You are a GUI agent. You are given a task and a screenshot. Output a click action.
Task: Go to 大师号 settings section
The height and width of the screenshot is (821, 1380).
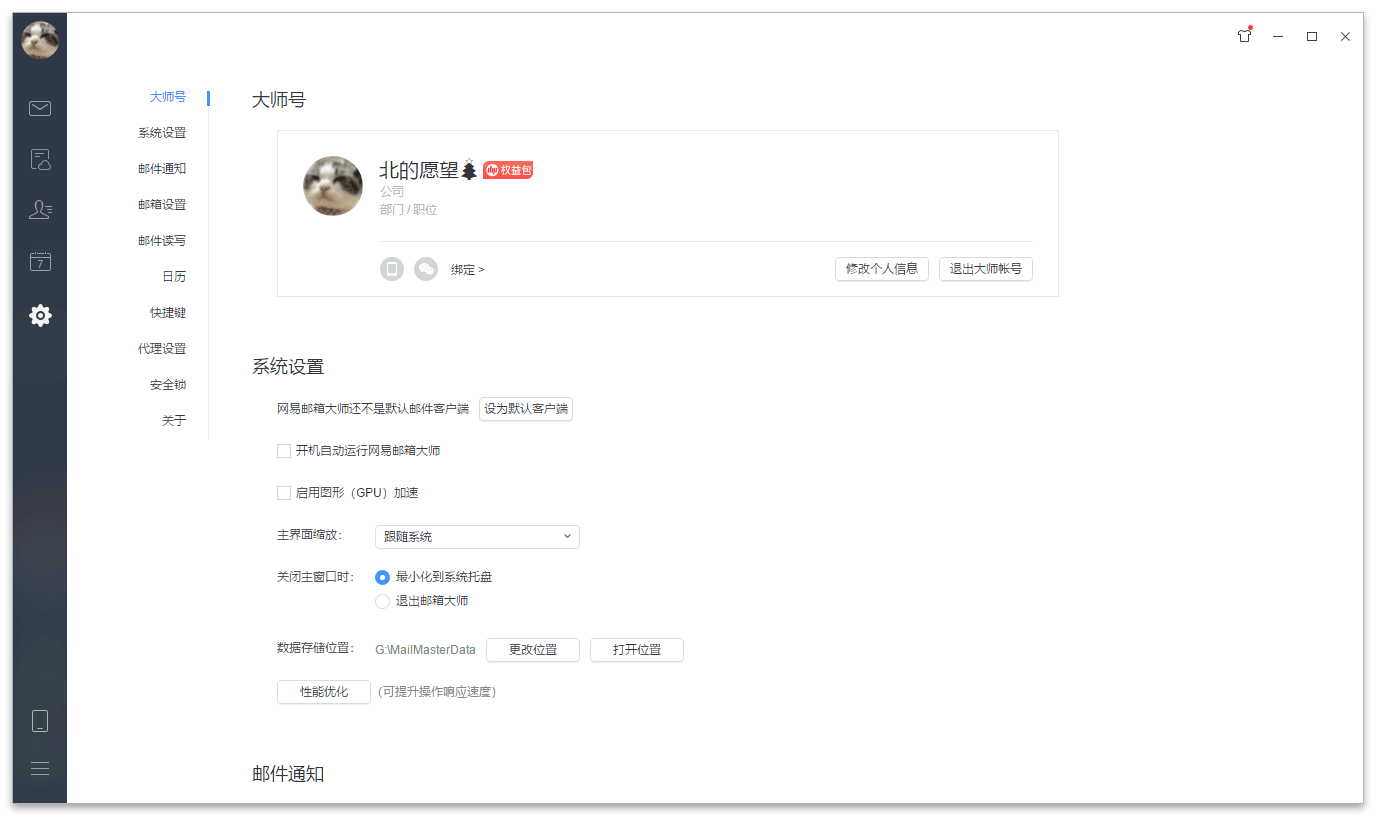(168, 97)
